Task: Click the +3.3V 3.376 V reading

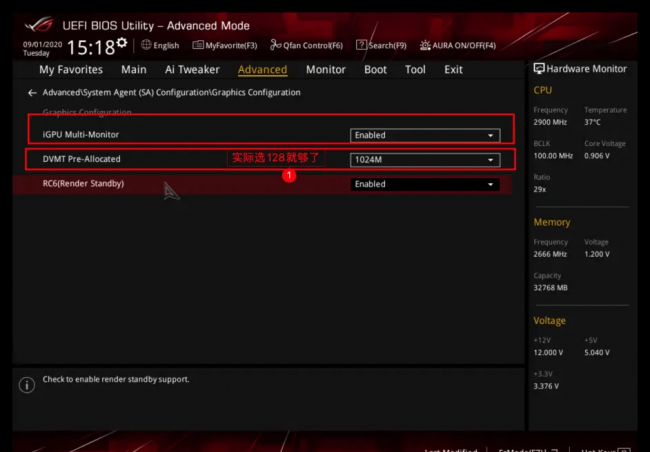Action: [x=546, y=386]
